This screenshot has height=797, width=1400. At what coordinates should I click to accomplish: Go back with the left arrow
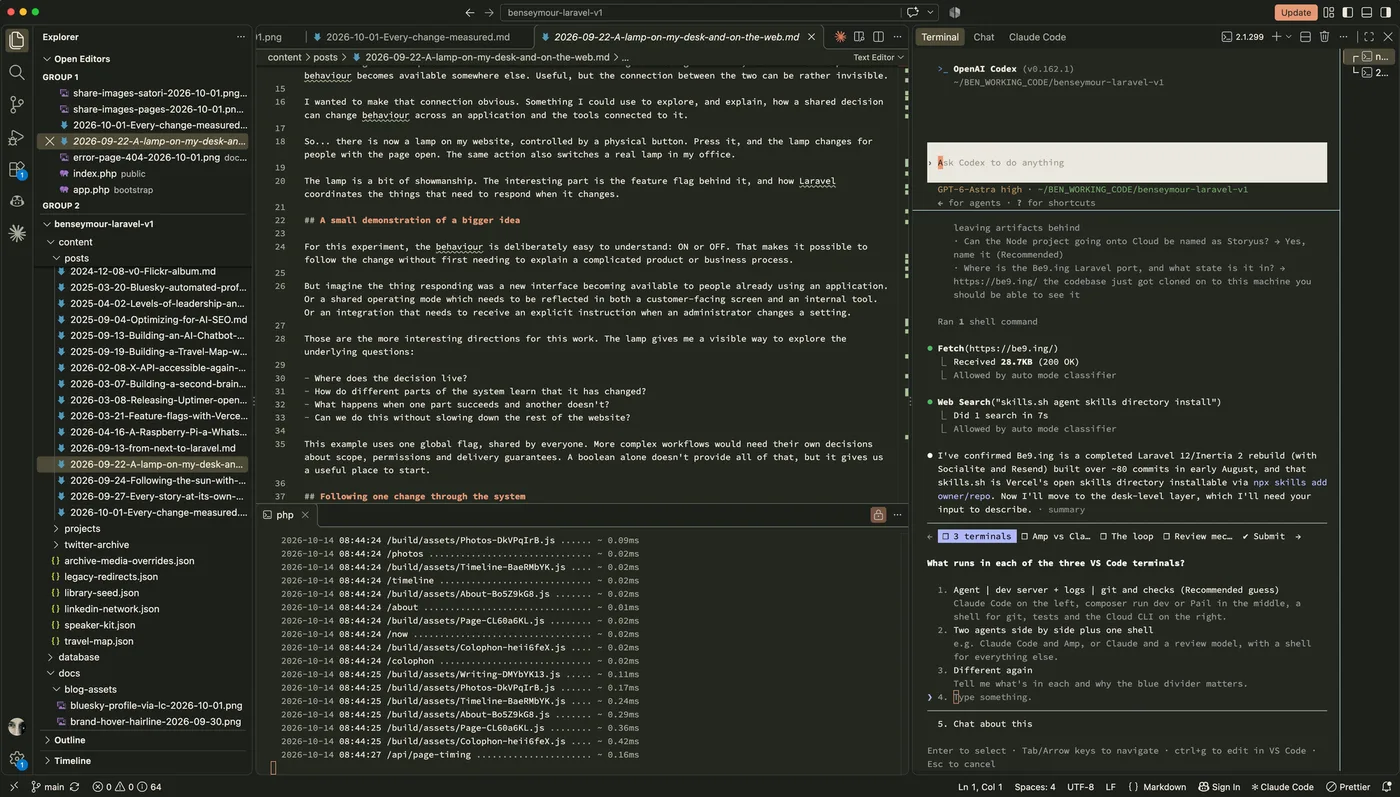(x=470, y=12)
